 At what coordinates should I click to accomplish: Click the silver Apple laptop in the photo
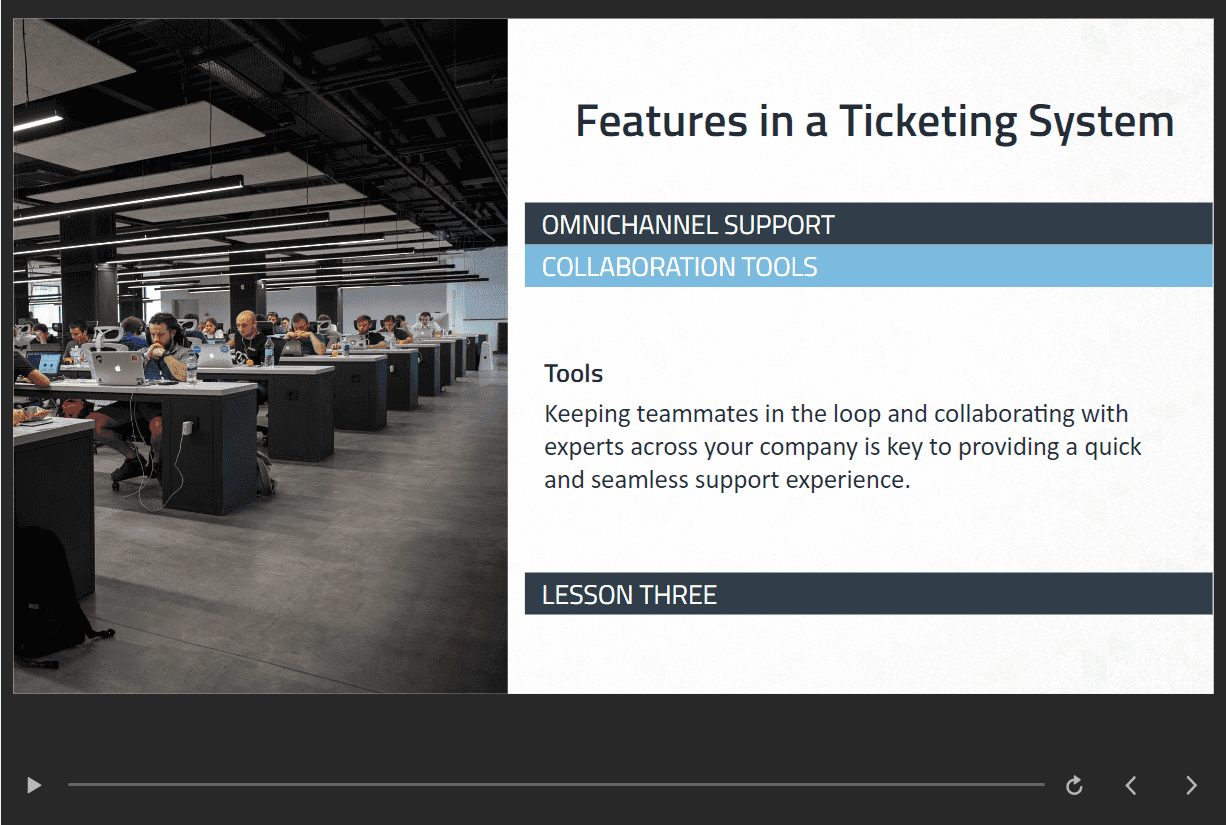pos(119,367)
